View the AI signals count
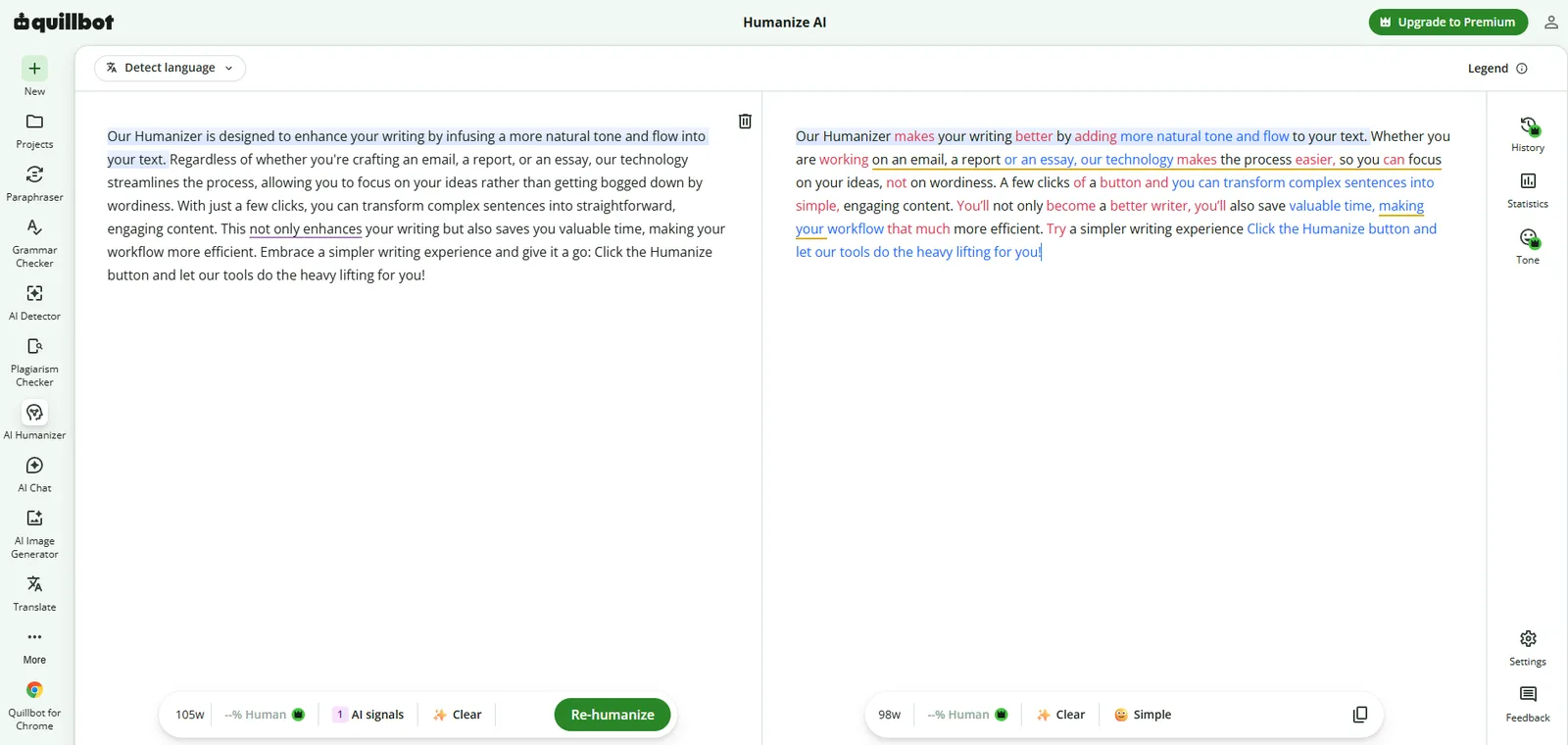1568x745 pixels. [368, 715]
